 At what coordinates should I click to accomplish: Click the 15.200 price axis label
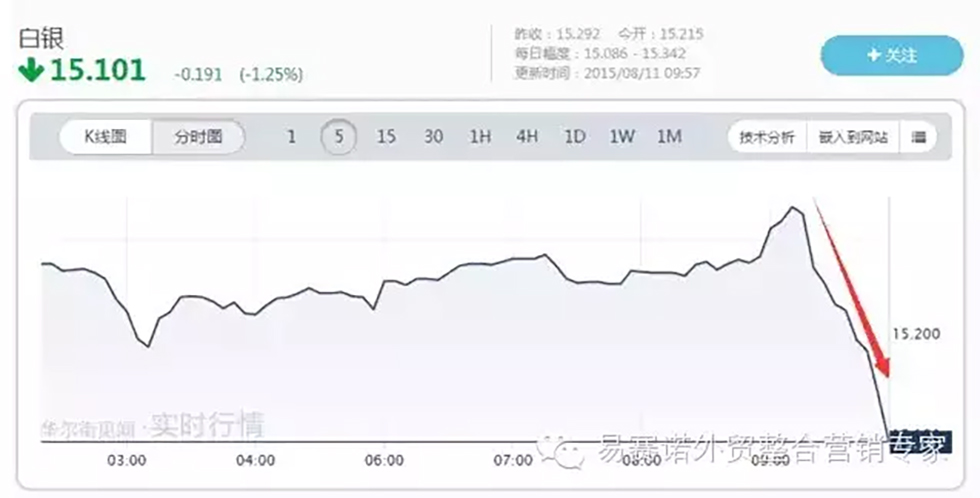(915, 333)
